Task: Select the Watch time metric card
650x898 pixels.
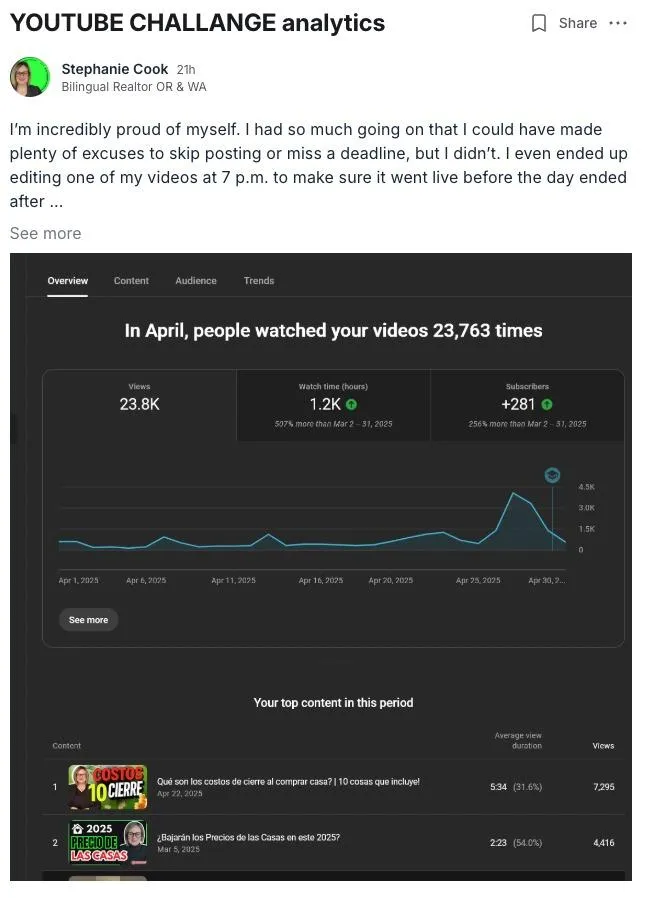Action: (333, 405)
